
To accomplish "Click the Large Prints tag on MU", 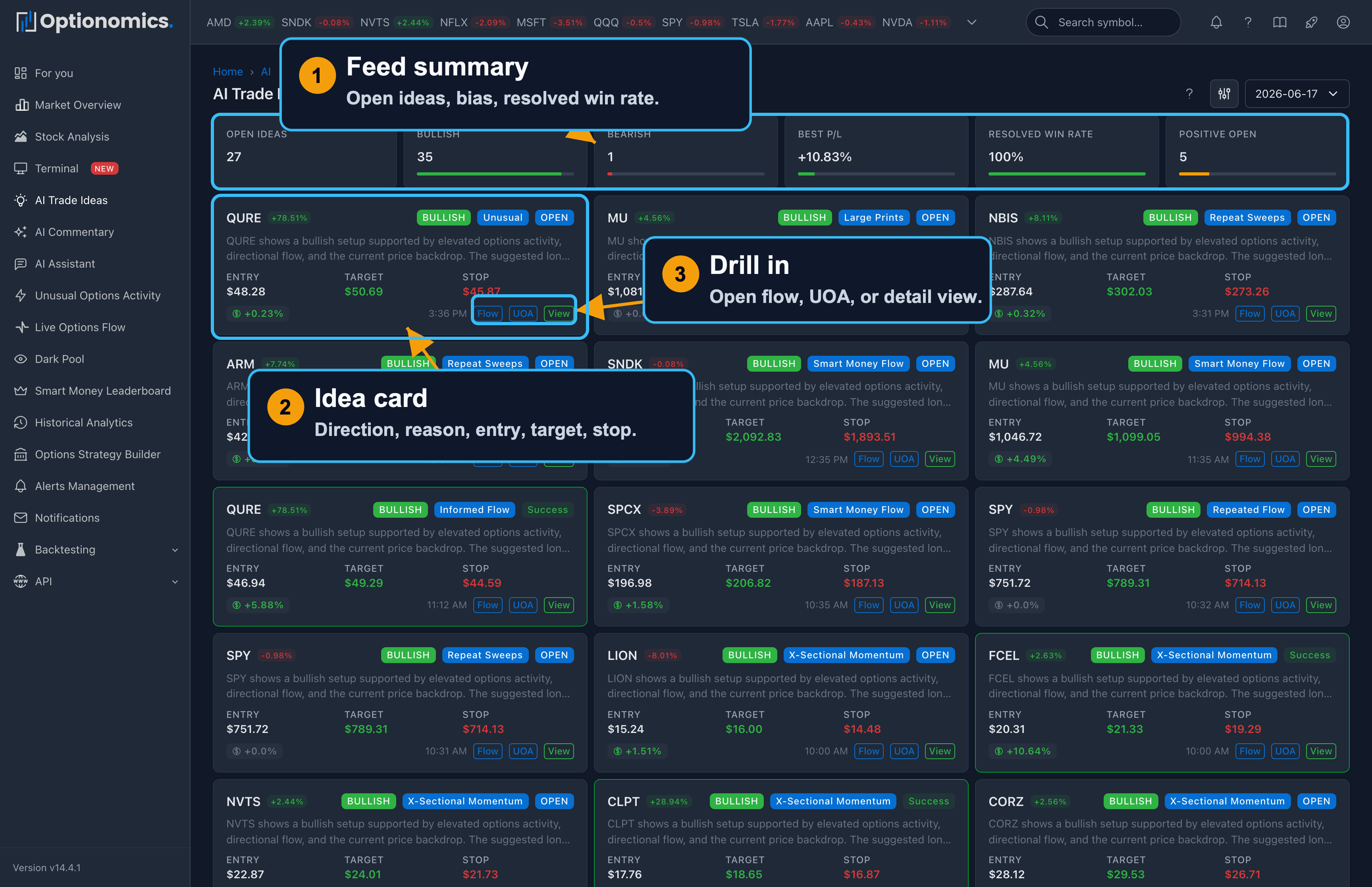I will (873, 218).
